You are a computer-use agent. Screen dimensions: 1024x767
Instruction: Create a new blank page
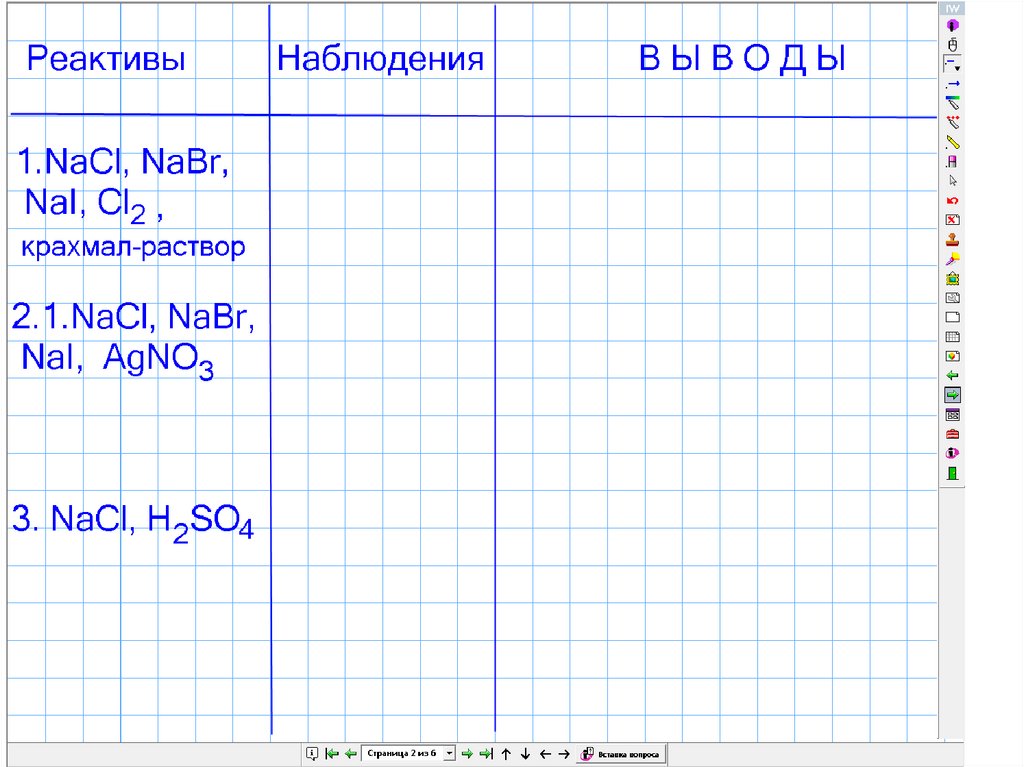(x=952, y=318)
